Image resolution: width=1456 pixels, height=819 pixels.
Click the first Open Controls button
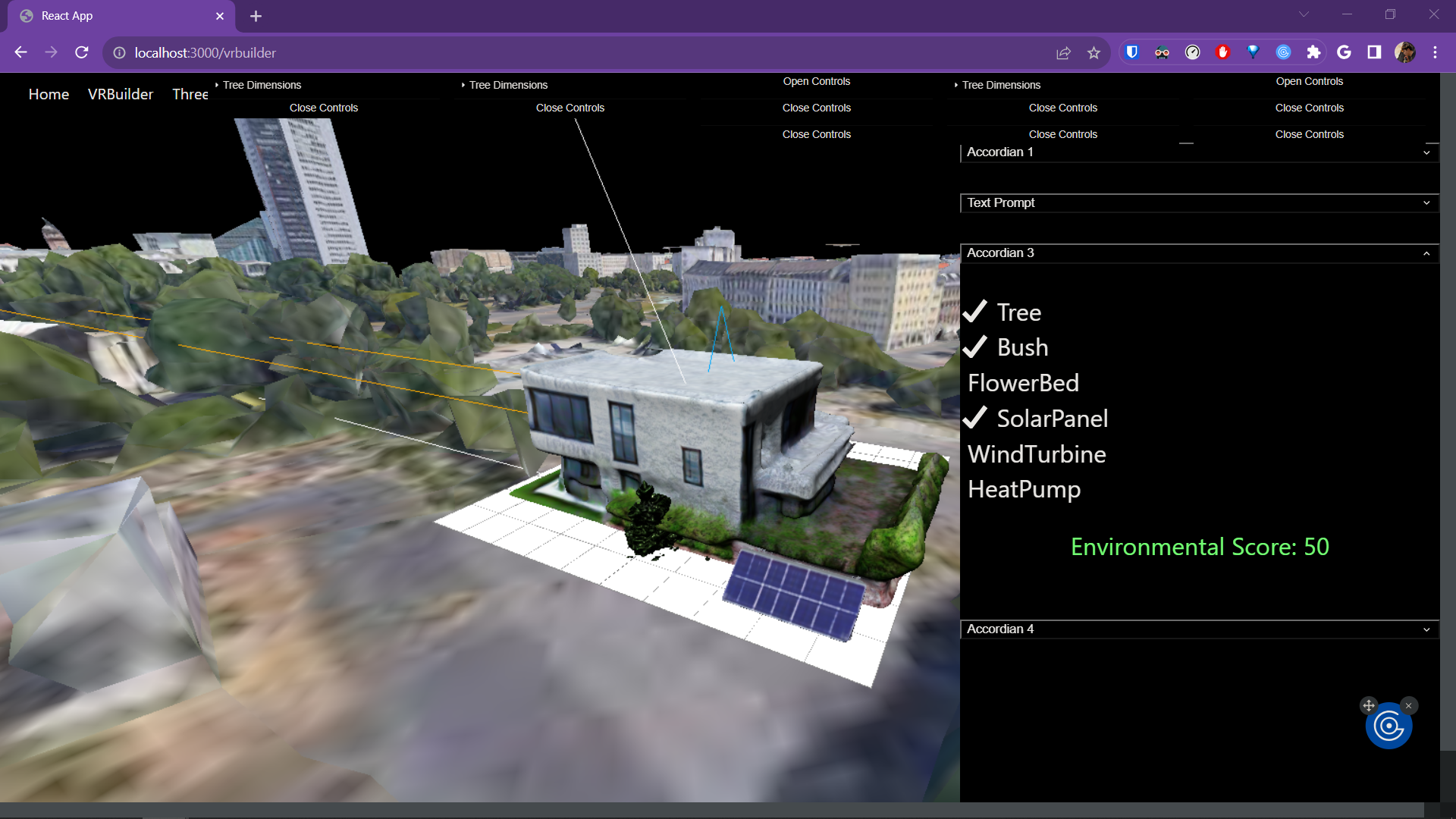pyautogui.click(x=816, y=81)
